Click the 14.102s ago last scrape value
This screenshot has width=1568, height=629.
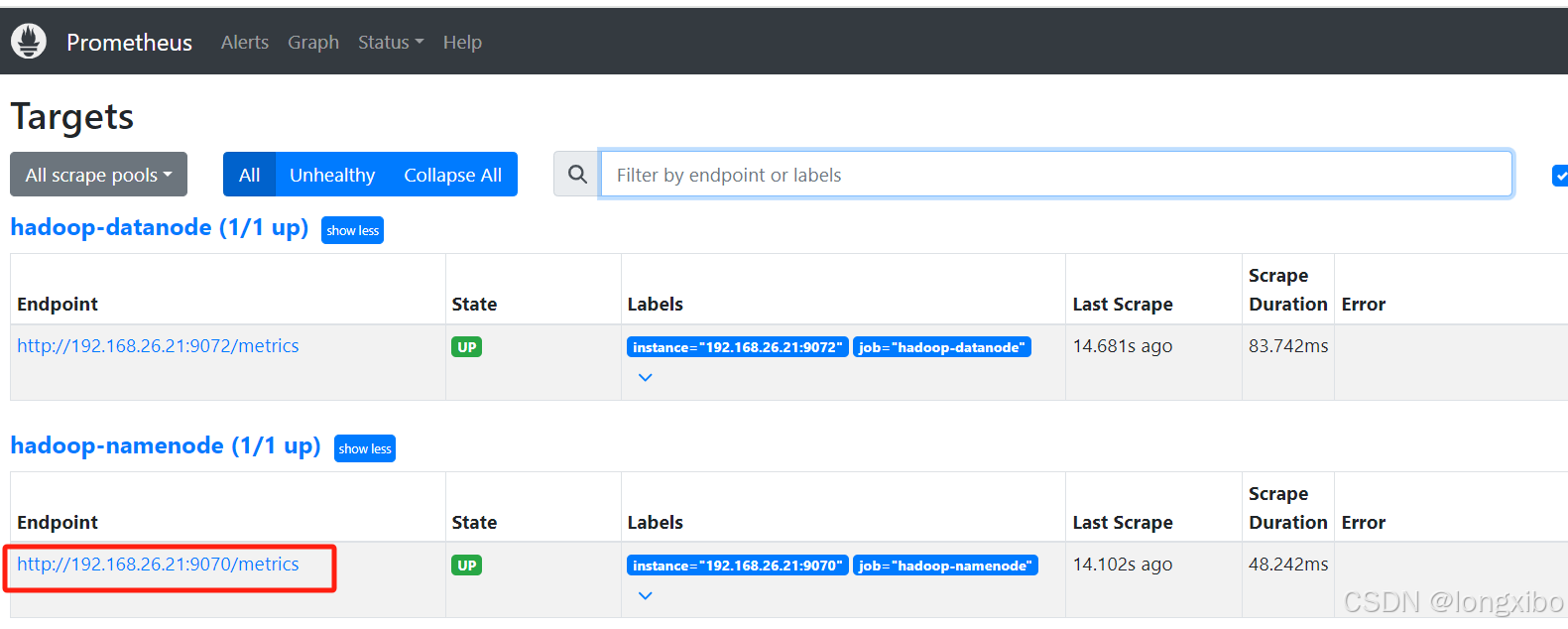tap(1123, 564)
